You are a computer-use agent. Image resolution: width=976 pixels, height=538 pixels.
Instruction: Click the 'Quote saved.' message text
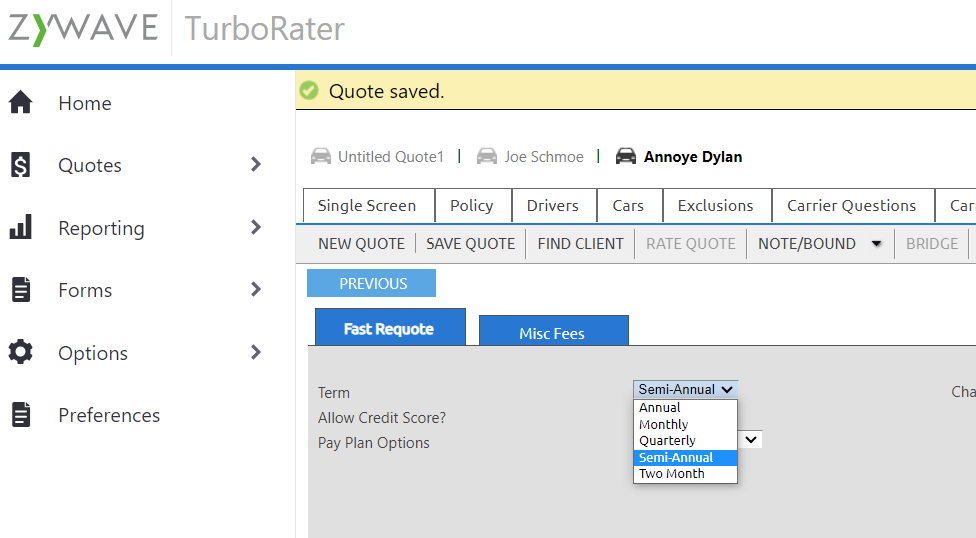tap(386, 92)
